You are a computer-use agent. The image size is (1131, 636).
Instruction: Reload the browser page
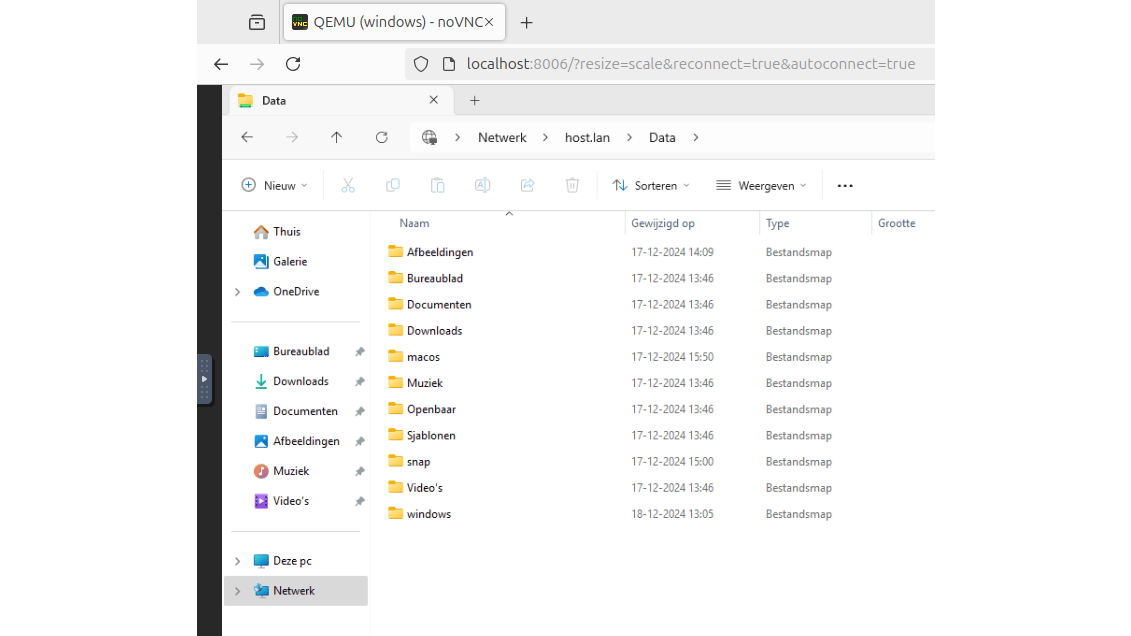293,63
